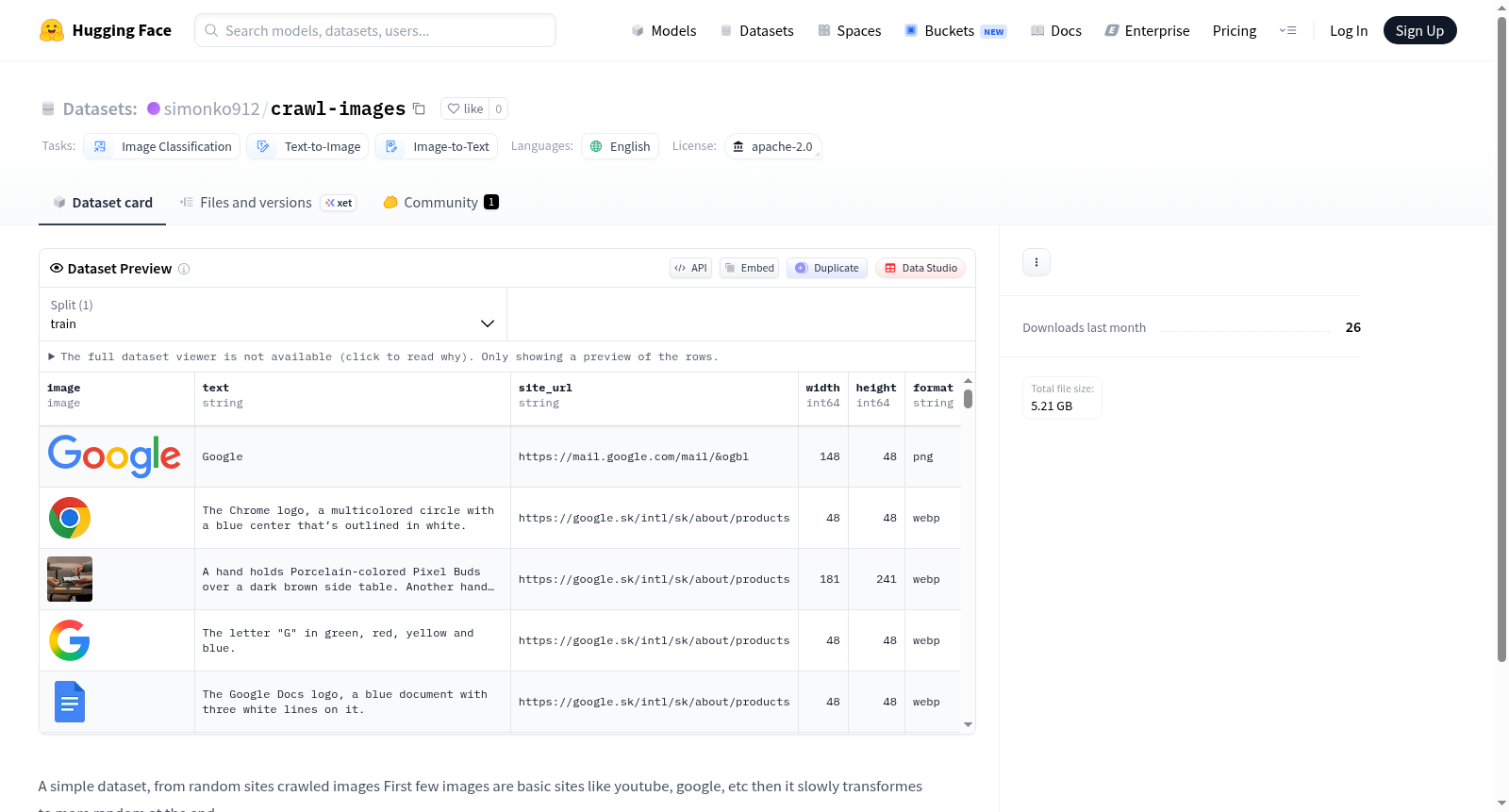Image resolution: width=1509 pixels, height=812 pixels.
Task: Click the Sign Up button
Action: pos(1419,30)
